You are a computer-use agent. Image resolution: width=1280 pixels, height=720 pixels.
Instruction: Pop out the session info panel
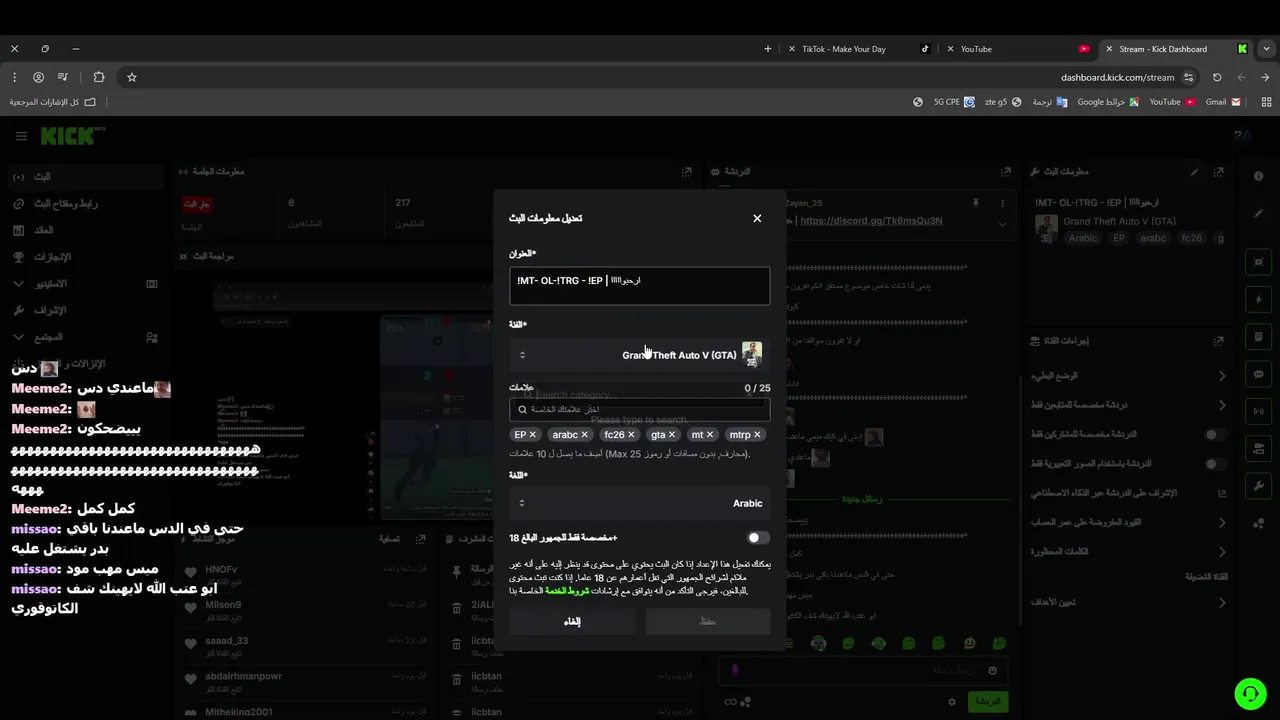click(x=686, y=172)
